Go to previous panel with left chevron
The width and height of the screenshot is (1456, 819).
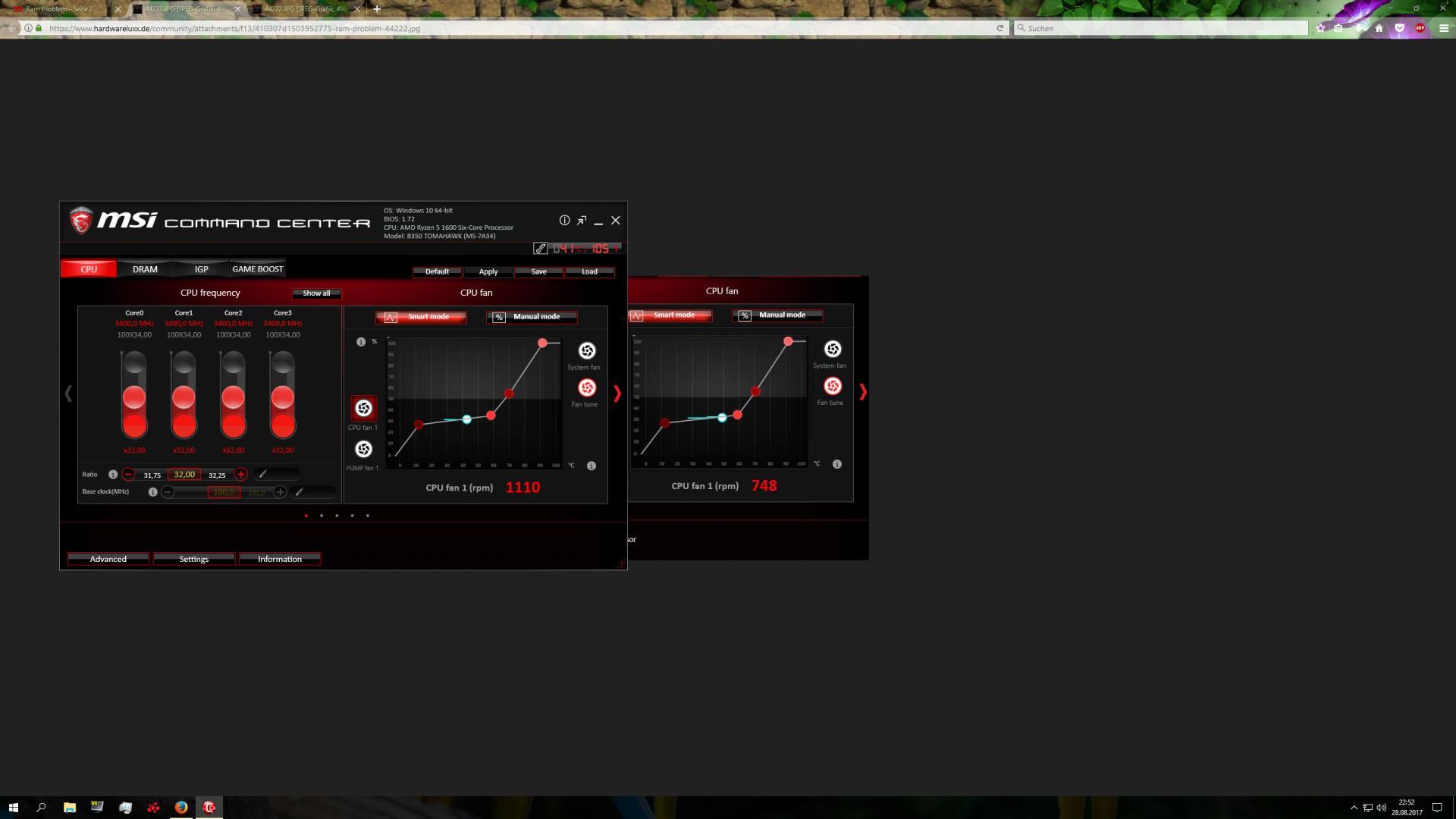pyautogui.click(x=68, y=393)
